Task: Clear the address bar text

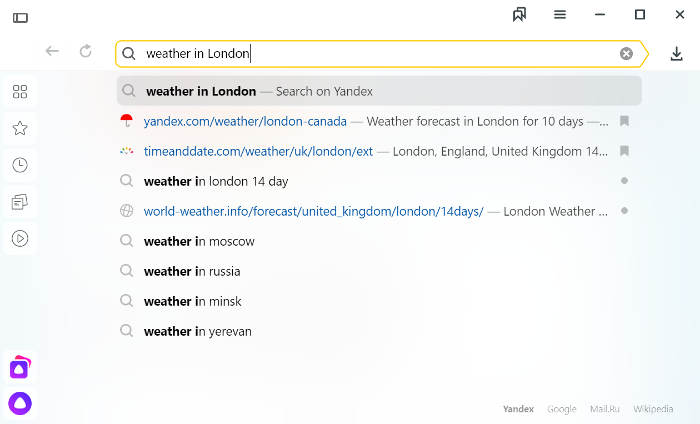Action: [626, 54]
